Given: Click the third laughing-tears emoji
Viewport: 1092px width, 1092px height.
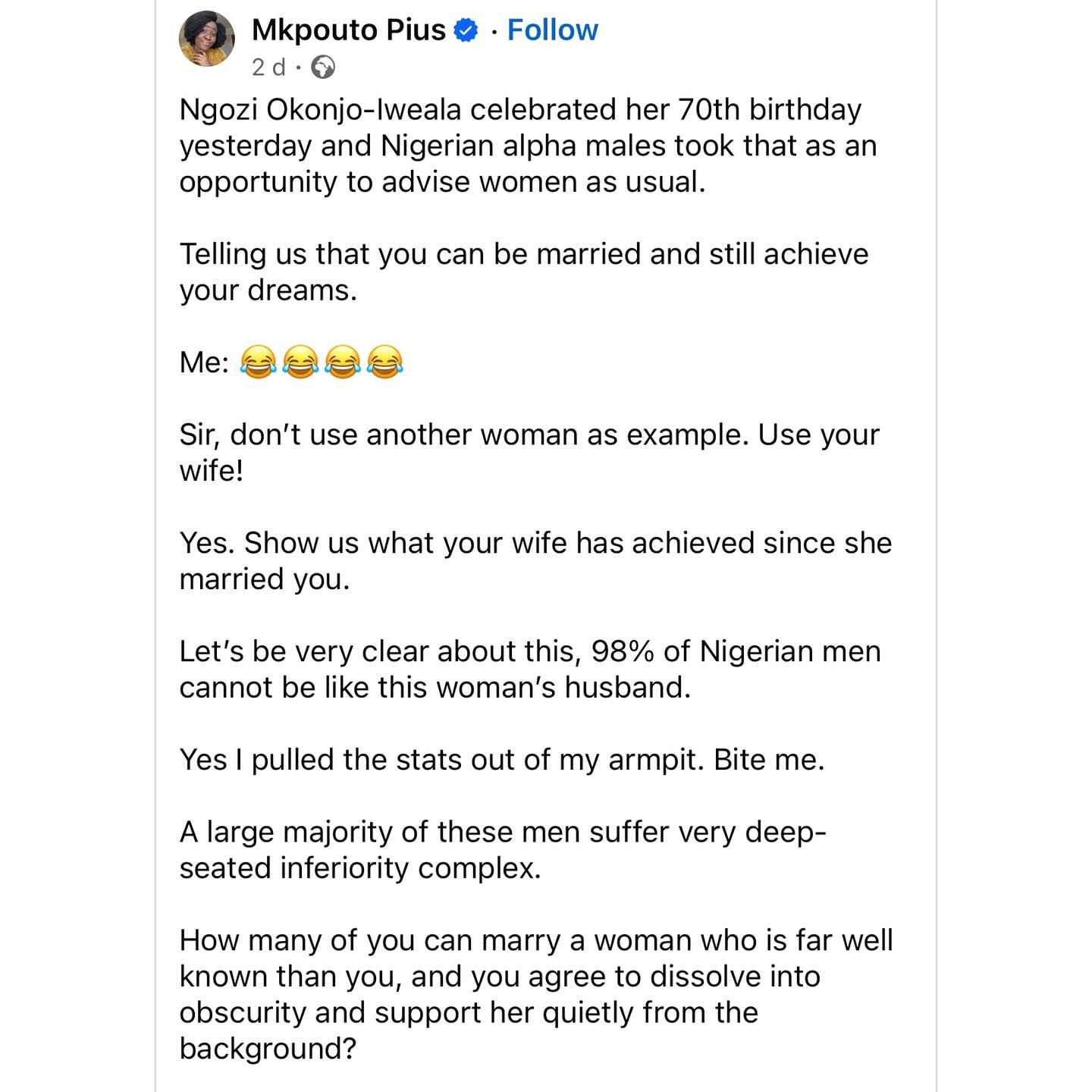Looking at the screenshot, I should point(342,362).
